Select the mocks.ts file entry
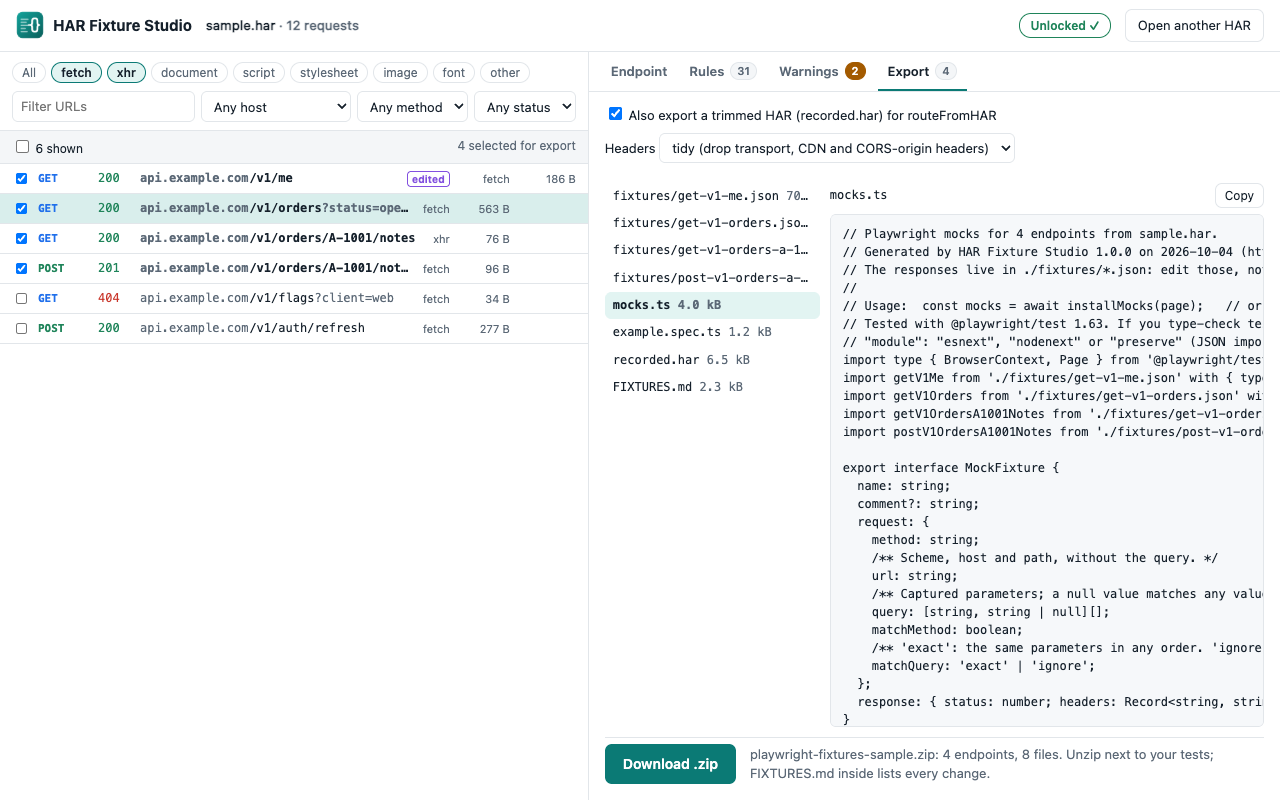Image resolution: width=1280 pixels, height=800 pixels. pyautogui.click(x=712, y=305)
